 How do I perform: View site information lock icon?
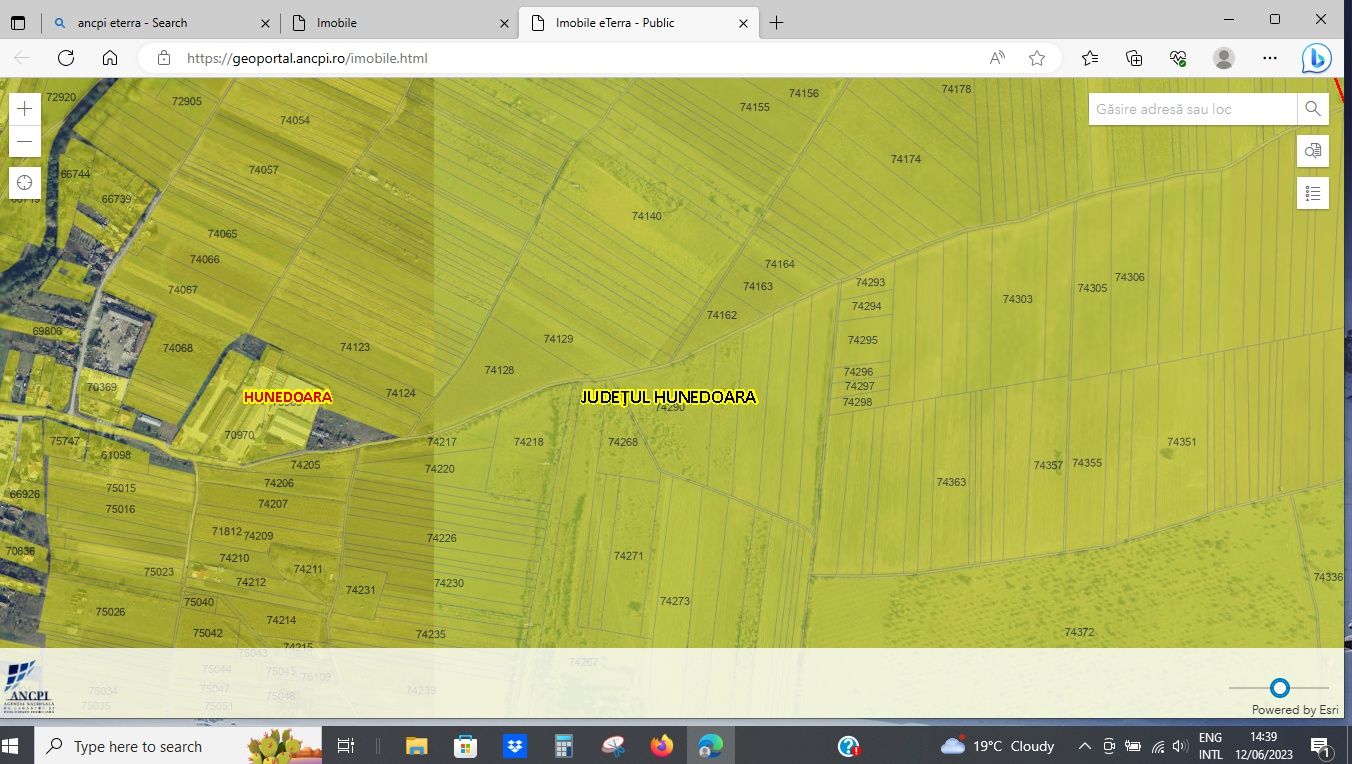pyautogui.click(x=164, y=58)
